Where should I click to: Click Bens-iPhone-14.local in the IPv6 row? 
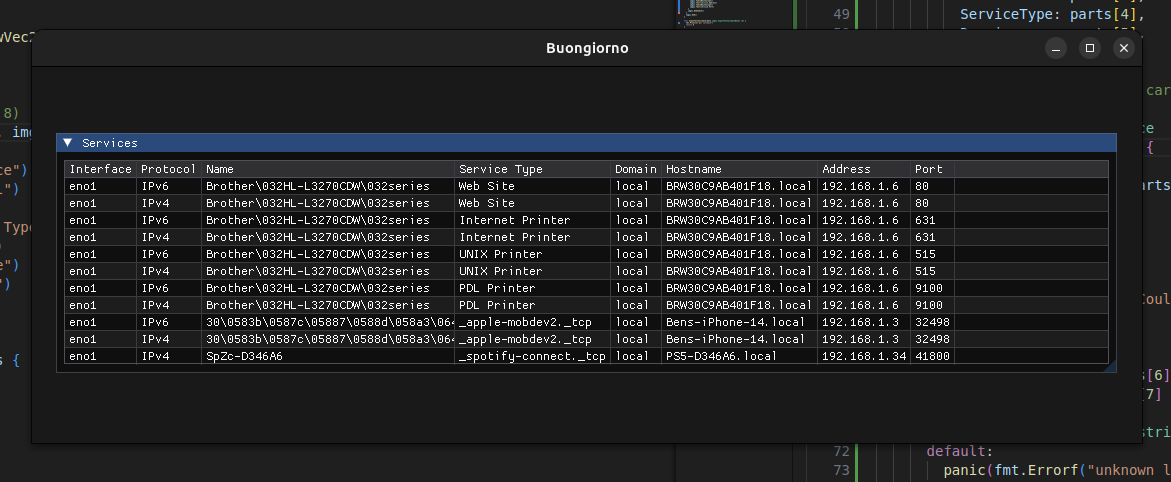pyautogui.click(x=736, y=322)
